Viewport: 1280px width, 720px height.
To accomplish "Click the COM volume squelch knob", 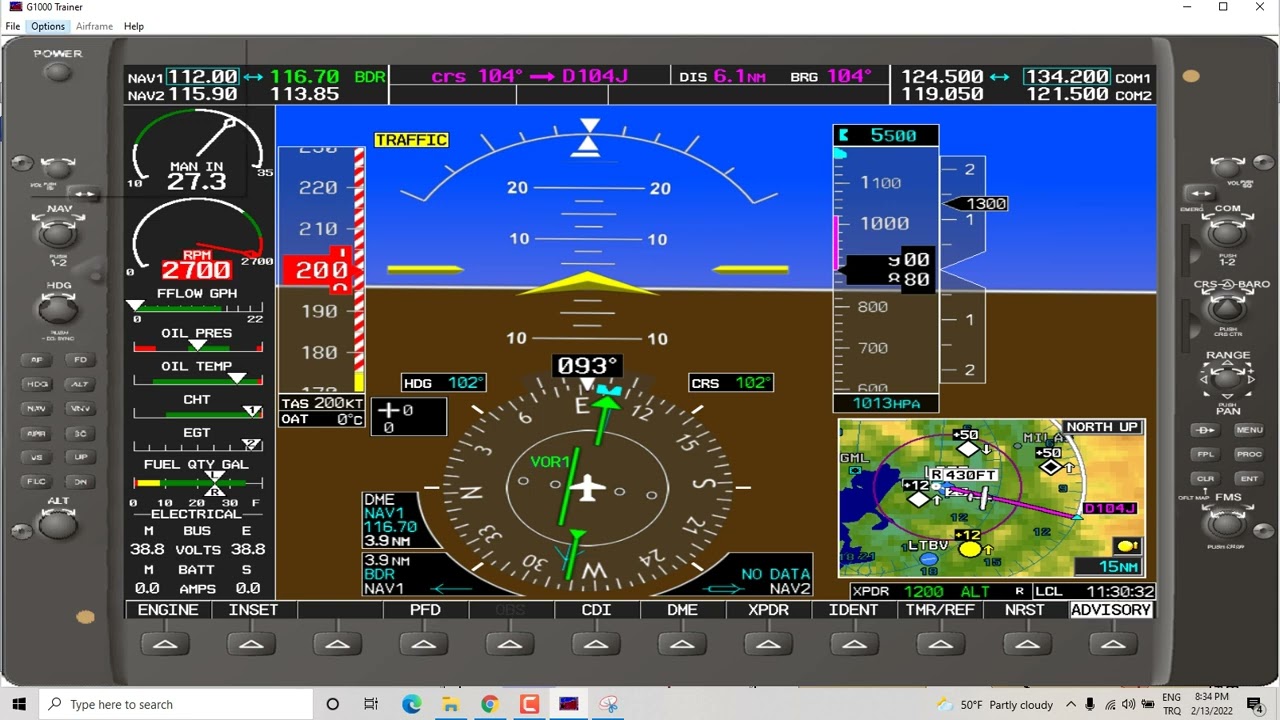I will tap(1228, 168).
